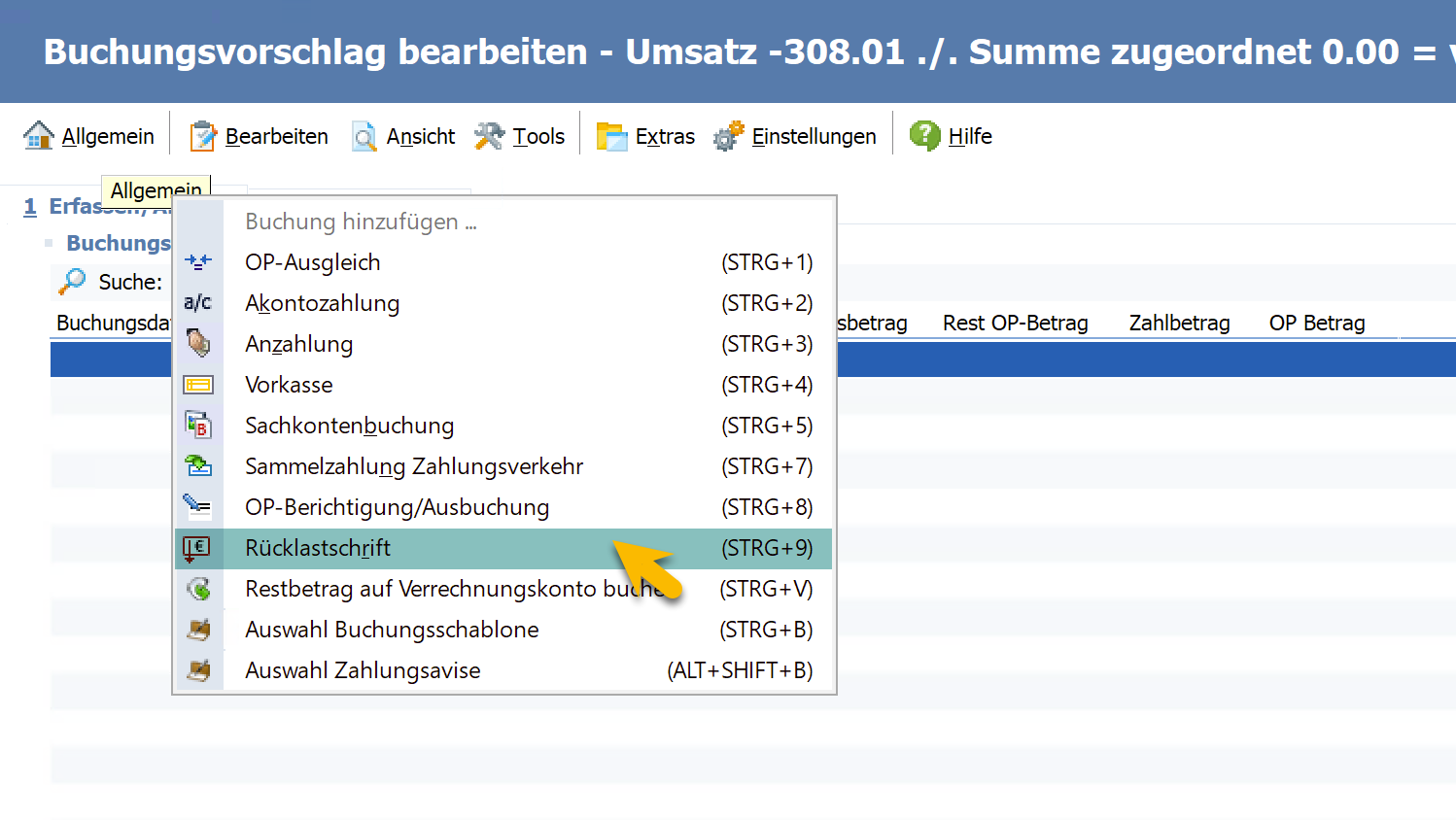Click the green Hilfe question mark icon
1456x820 pixels.
pos(924,136)
